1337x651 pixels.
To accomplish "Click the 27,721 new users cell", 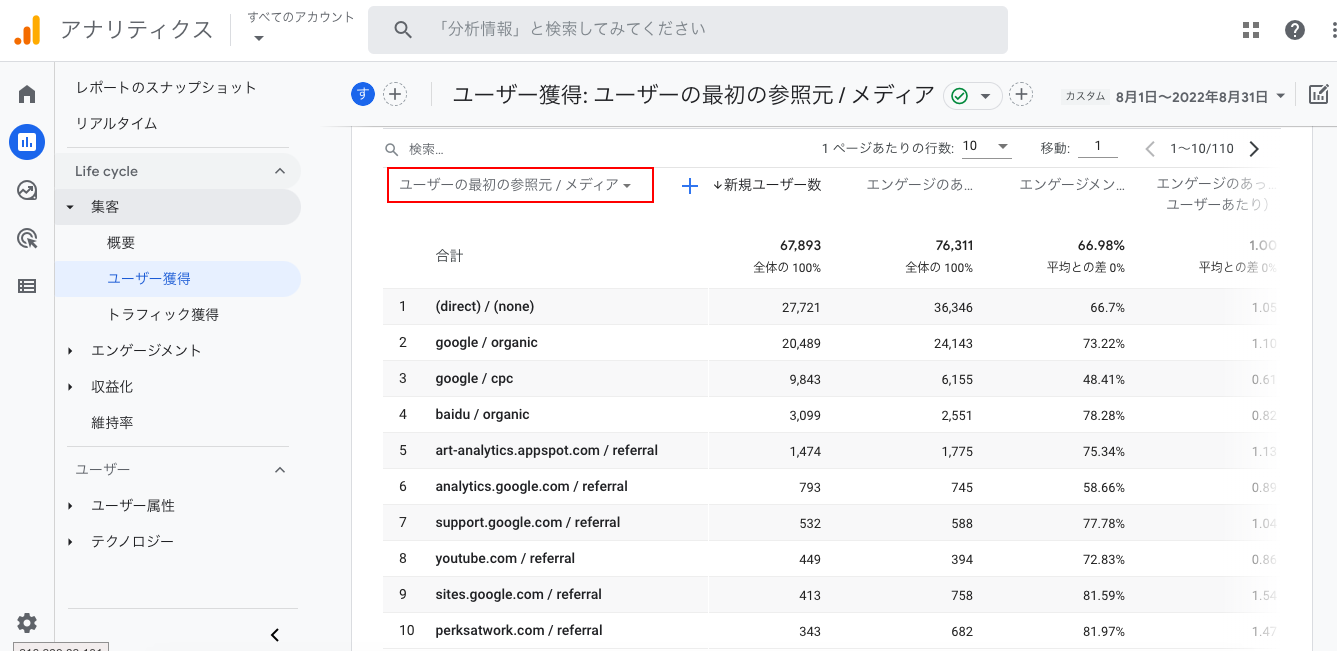I will [x=801, y=307].
